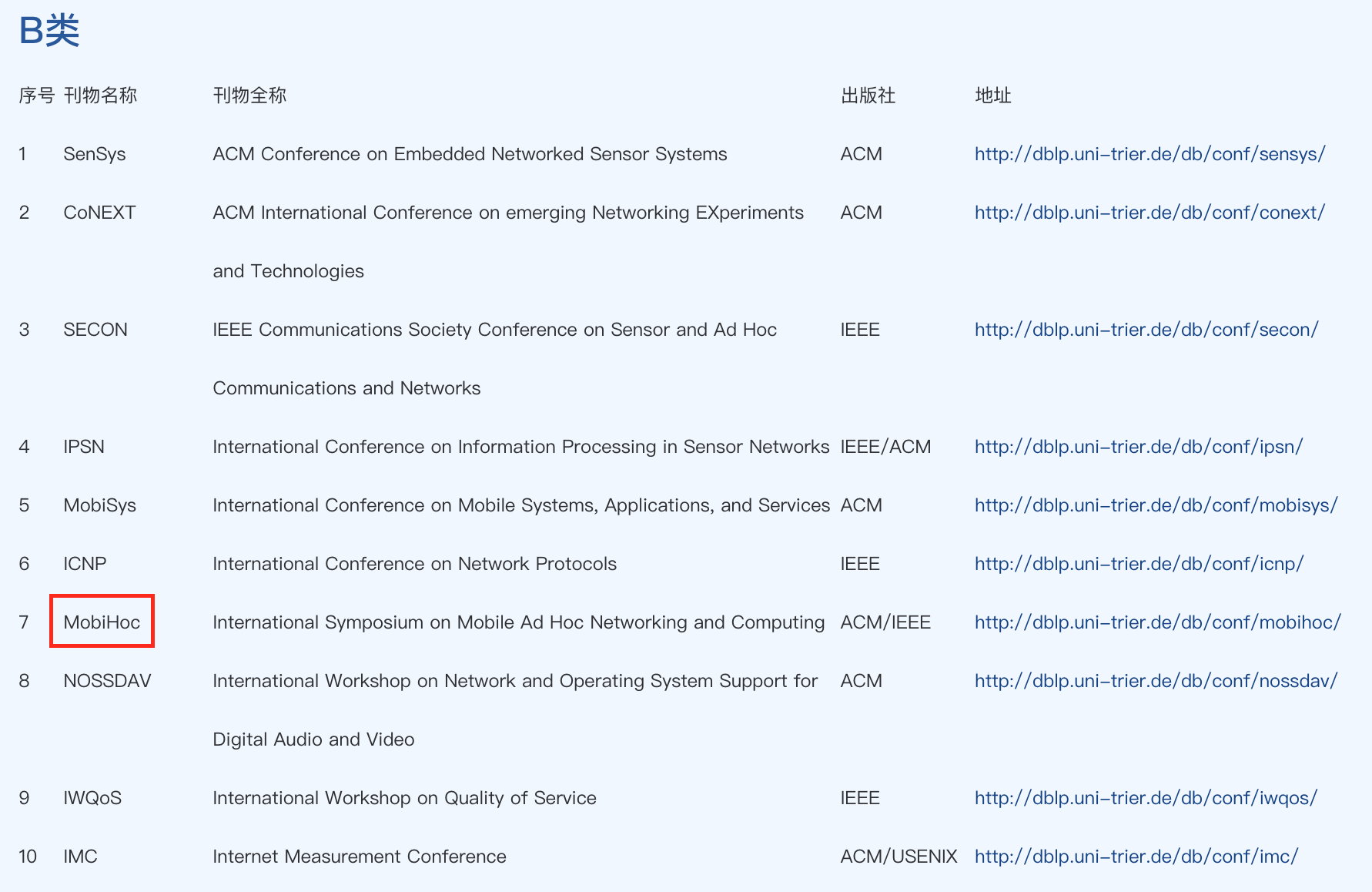
Task: Open the MobiSys dblp URL
Action: 1156,505
